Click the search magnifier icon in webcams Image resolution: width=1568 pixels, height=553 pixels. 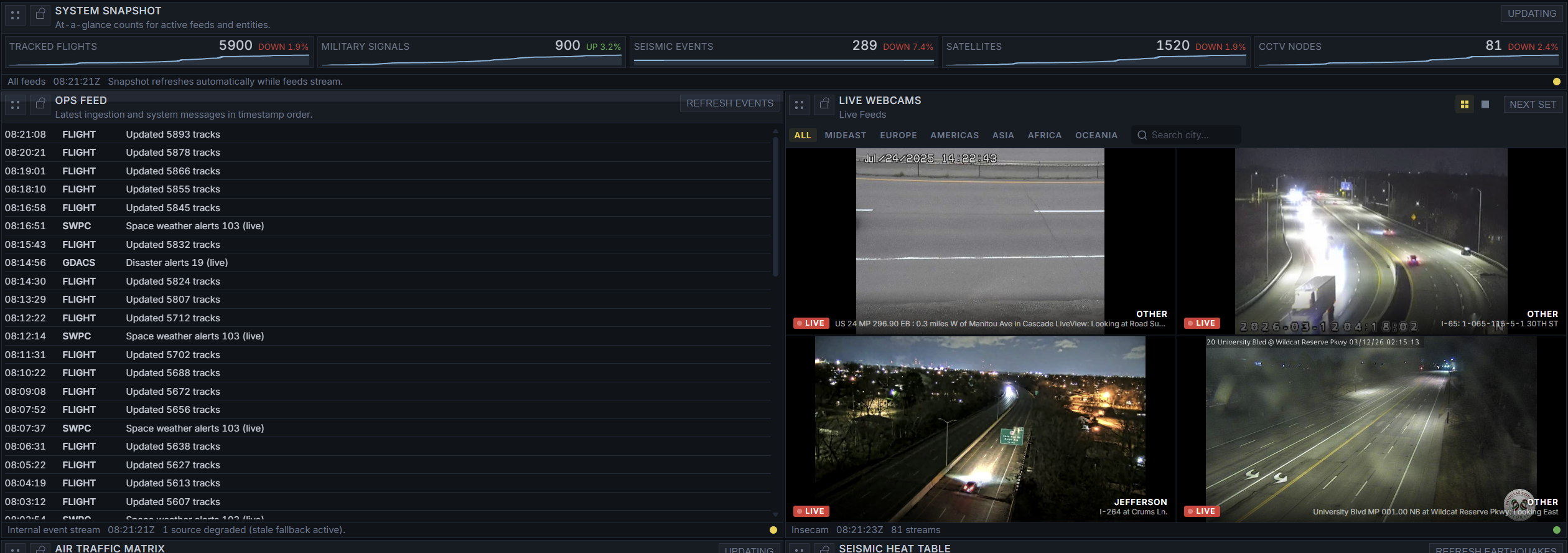[x=1142, y=135]
